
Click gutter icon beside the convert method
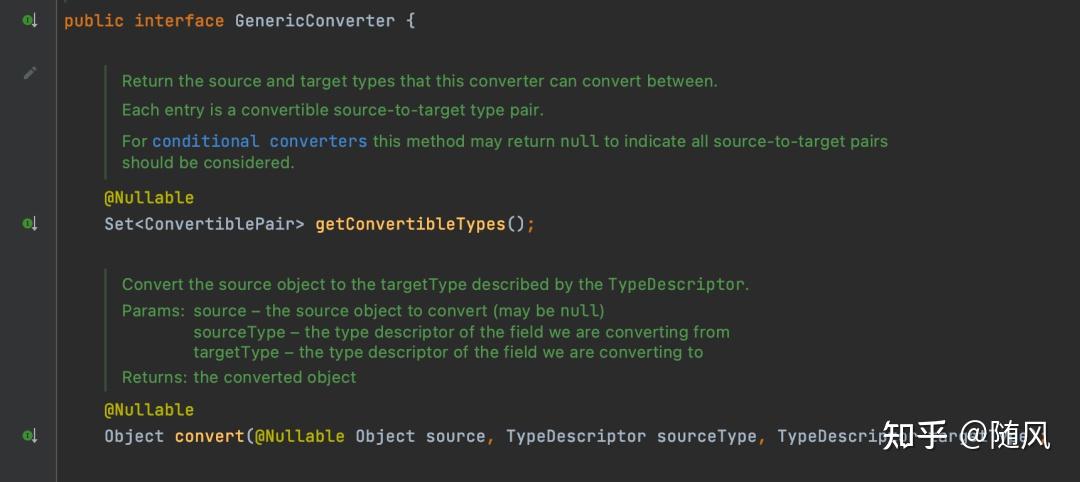point(30,436)
